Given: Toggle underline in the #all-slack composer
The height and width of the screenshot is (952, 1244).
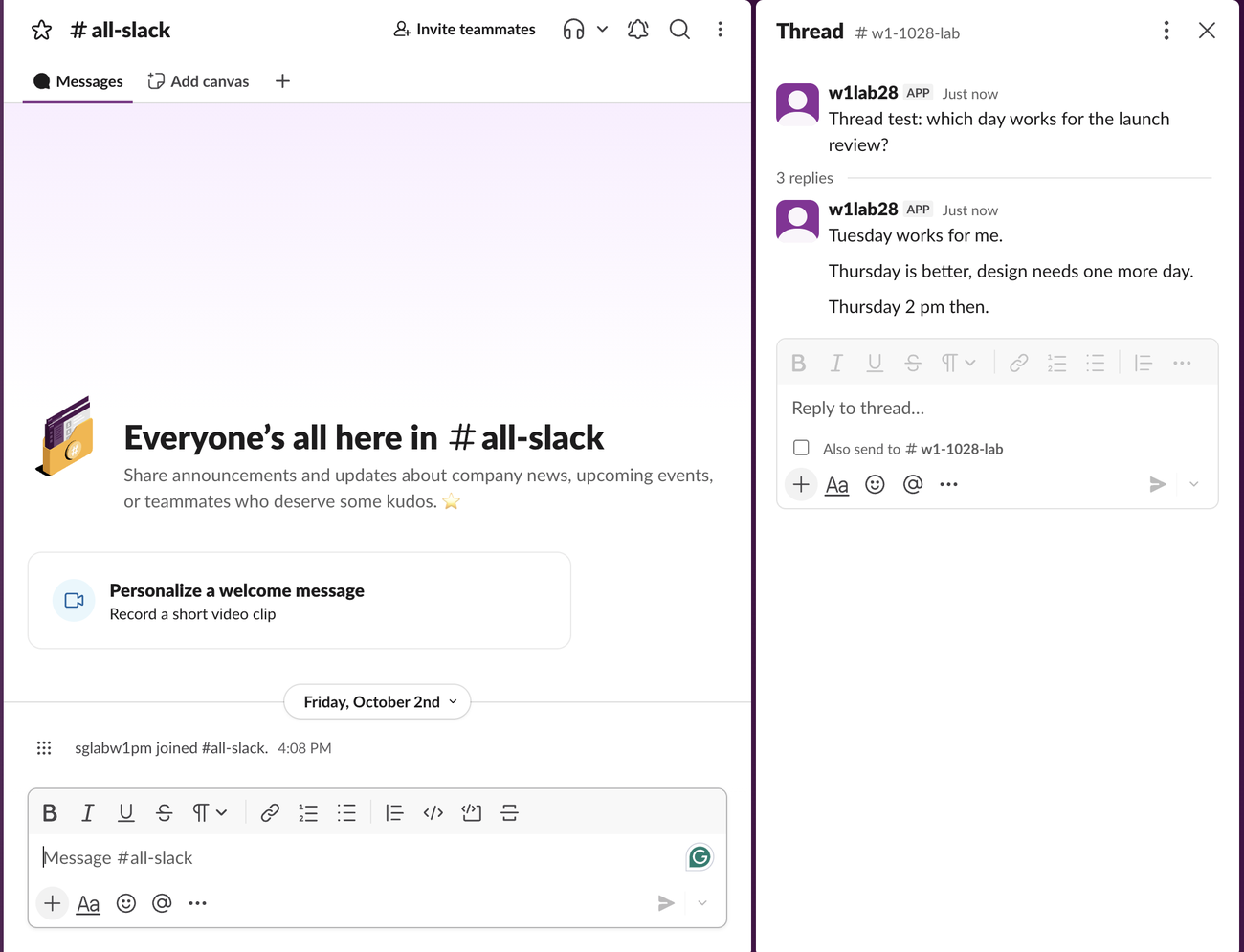Looking at the screenshot, I should (125, 812).
